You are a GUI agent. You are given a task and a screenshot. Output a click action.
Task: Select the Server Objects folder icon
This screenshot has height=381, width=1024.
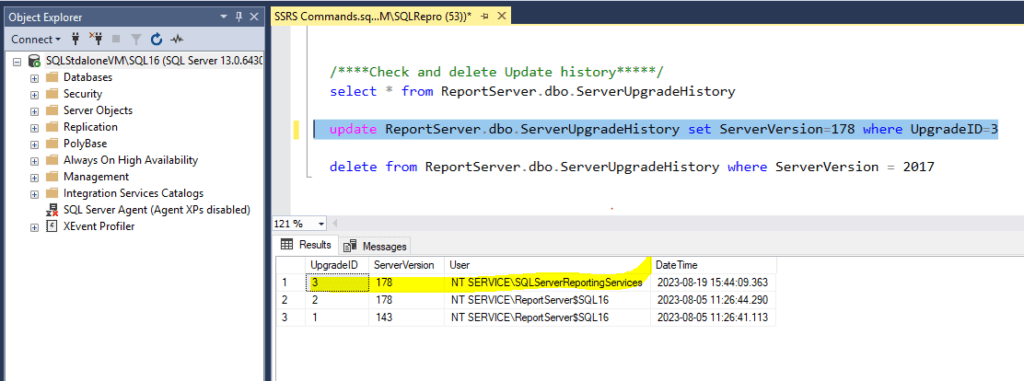click(x=52, y=110)
